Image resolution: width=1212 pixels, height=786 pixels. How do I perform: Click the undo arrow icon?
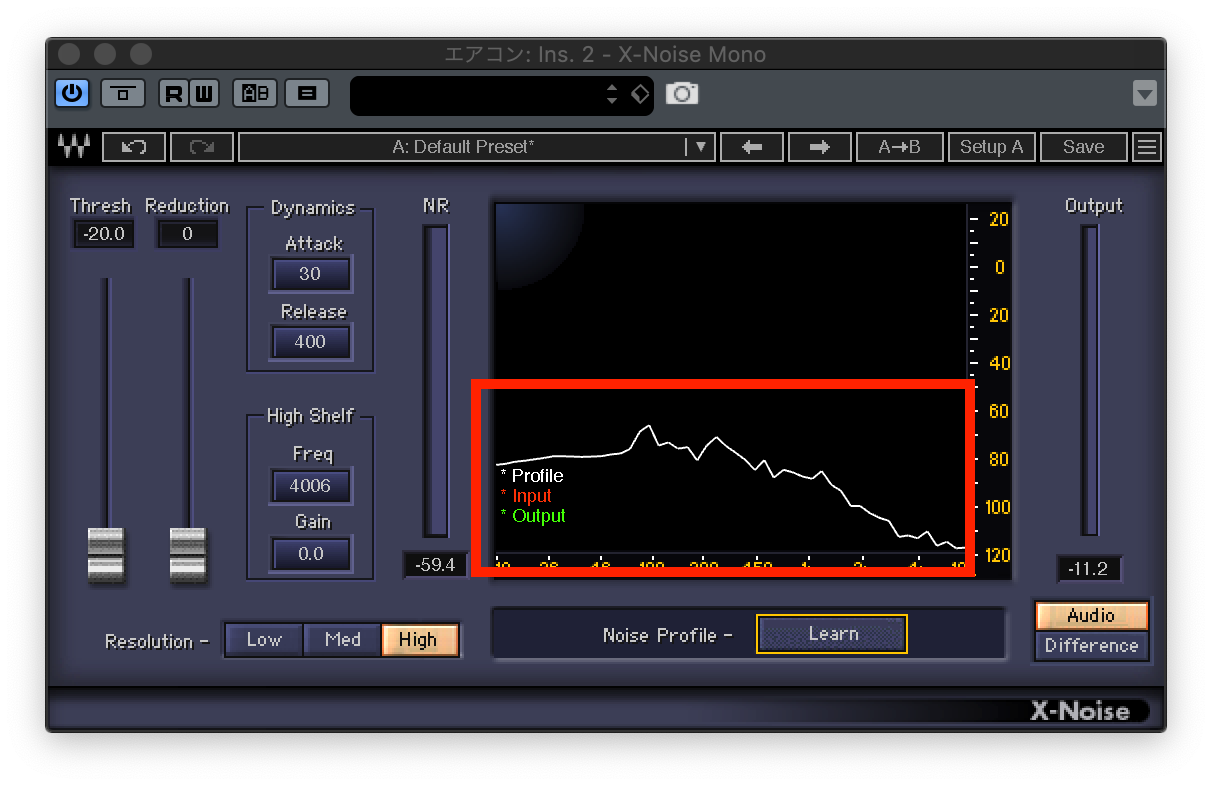(x=133, y=147)
